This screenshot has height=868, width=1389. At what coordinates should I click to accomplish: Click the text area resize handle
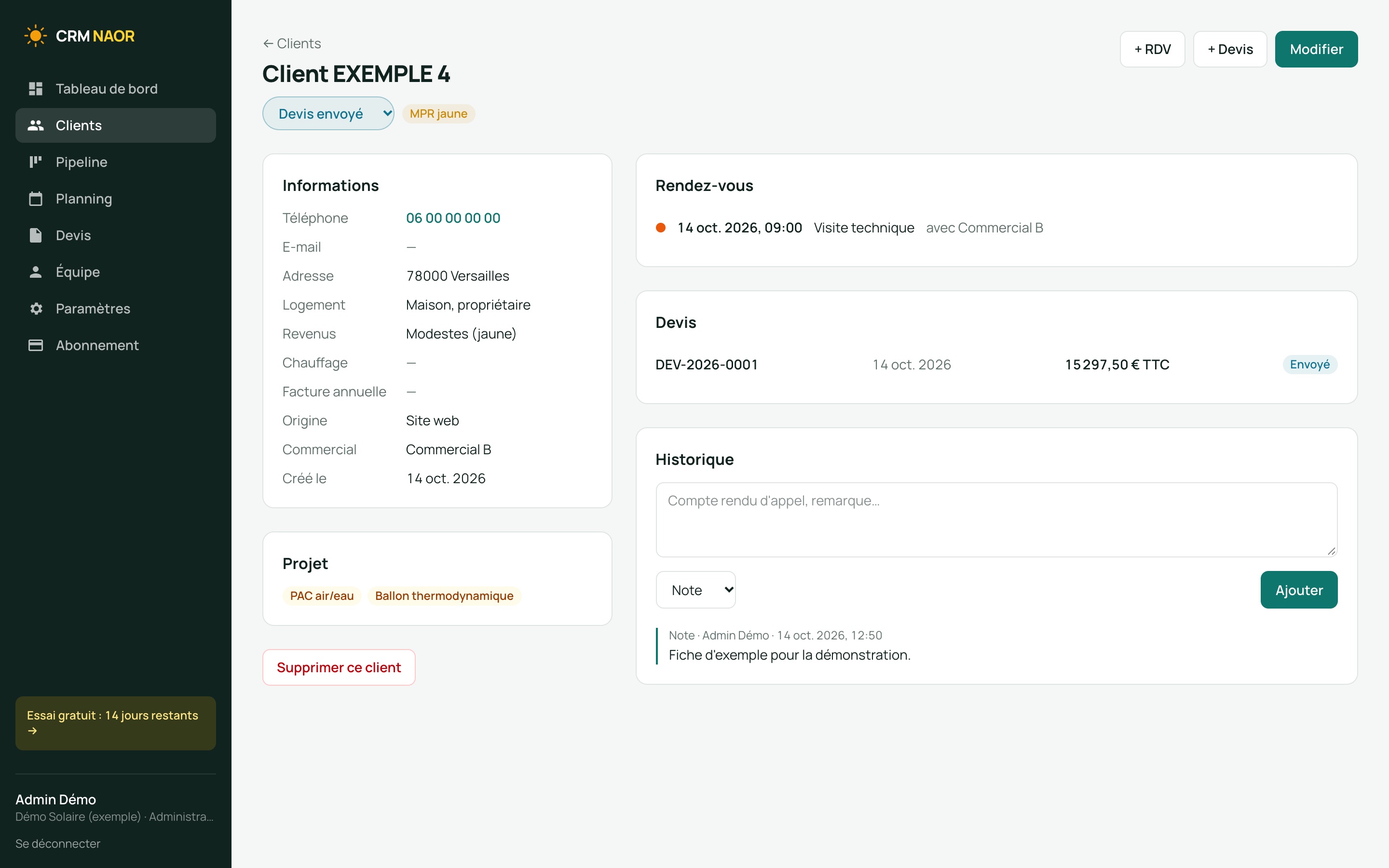pos(1331,551)
